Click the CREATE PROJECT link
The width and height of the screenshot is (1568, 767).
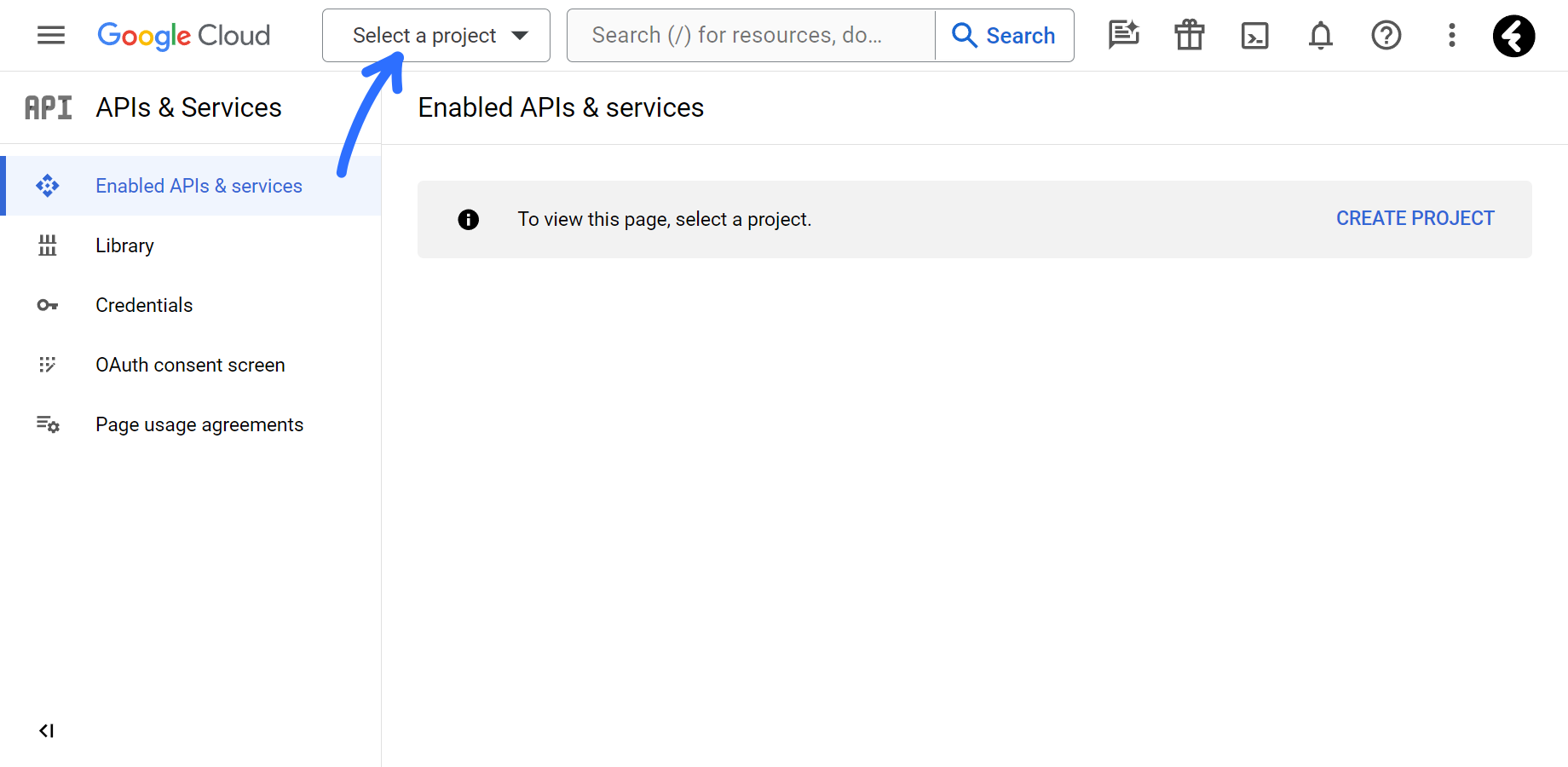pyautogui.click(x=1415, y=218)
